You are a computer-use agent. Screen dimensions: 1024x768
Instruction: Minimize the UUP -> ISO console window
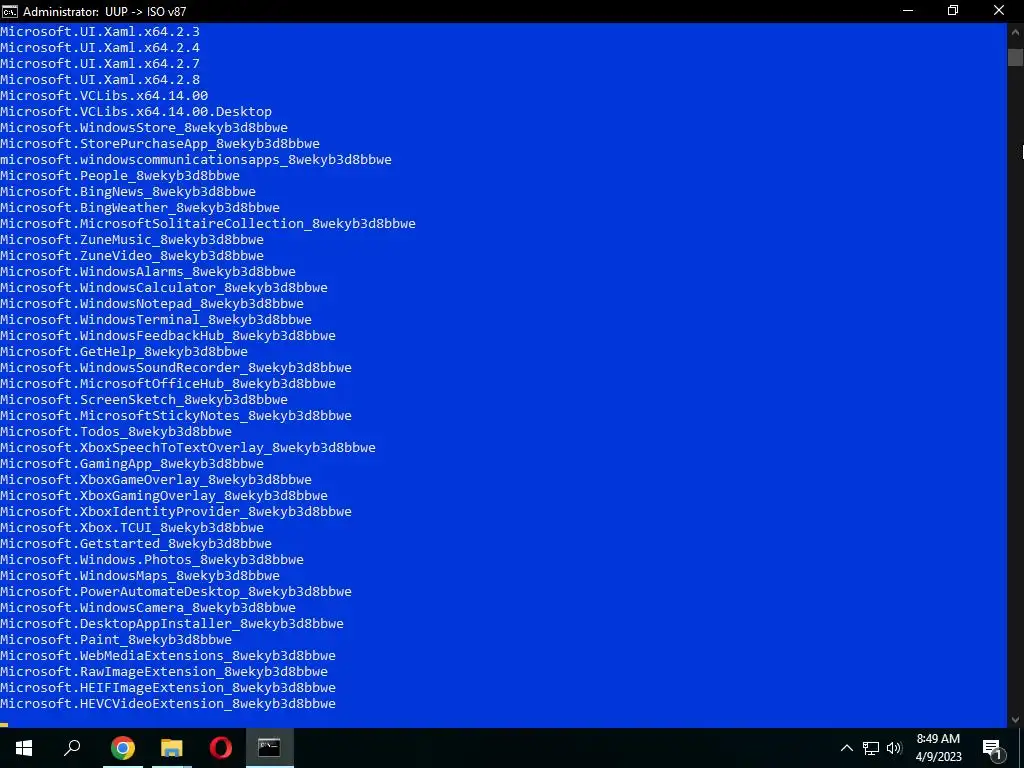coord(908,11)
